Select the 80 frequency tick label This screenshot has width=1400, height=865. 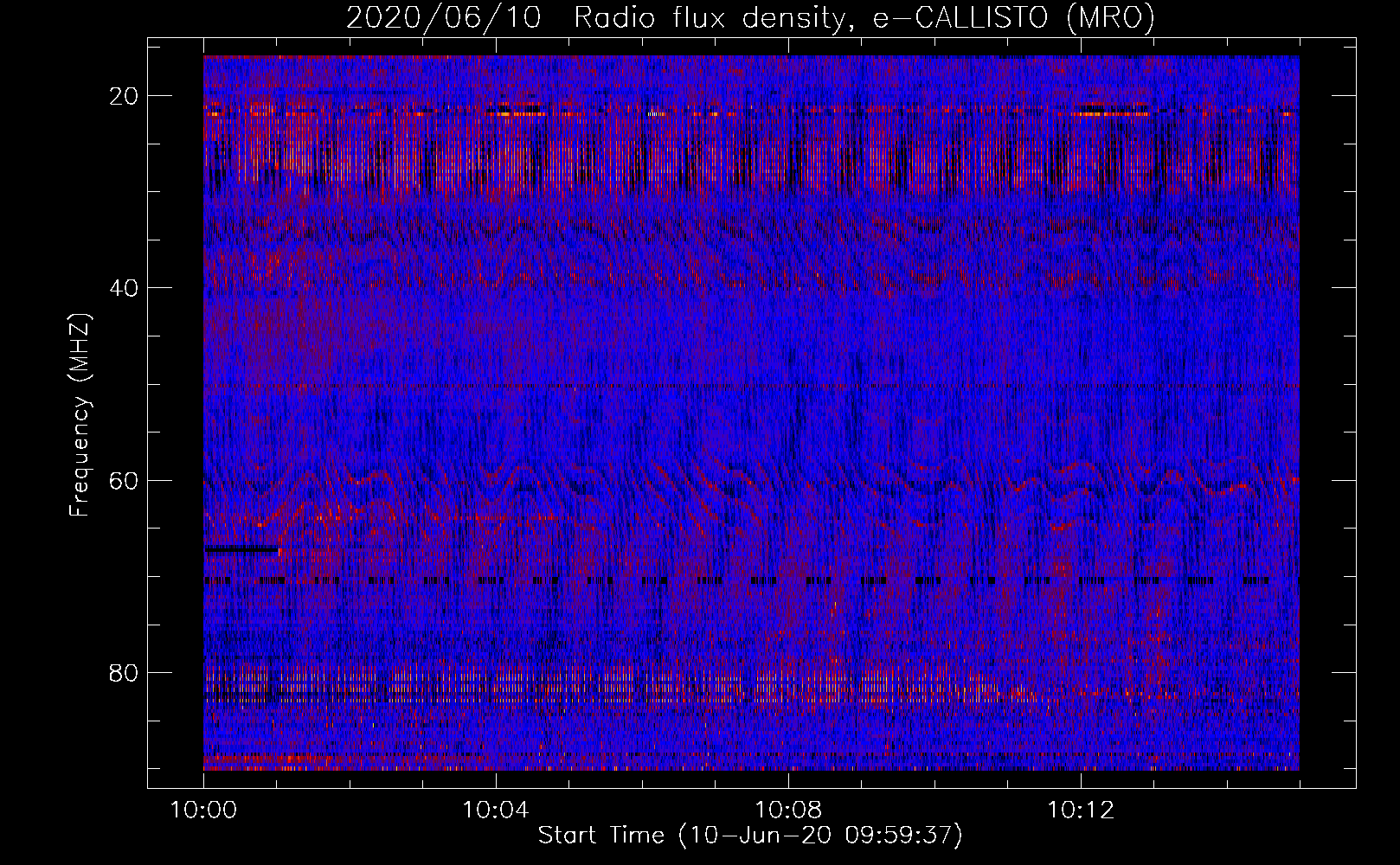[125, 672]
